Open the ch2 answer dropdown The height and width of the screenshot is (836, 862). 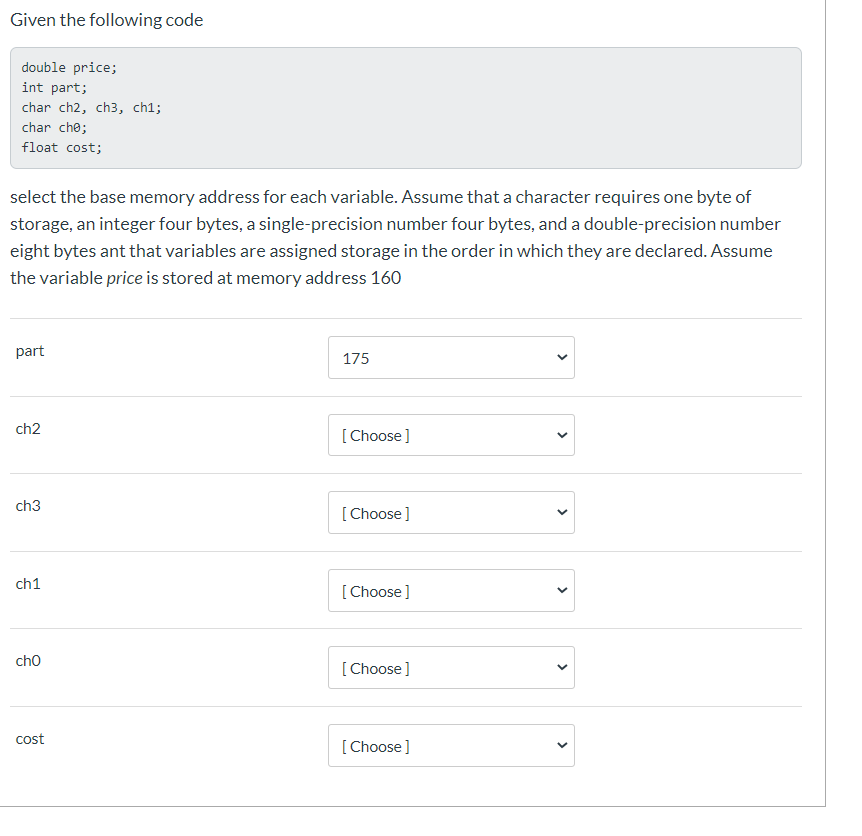[x=450, y=435]
